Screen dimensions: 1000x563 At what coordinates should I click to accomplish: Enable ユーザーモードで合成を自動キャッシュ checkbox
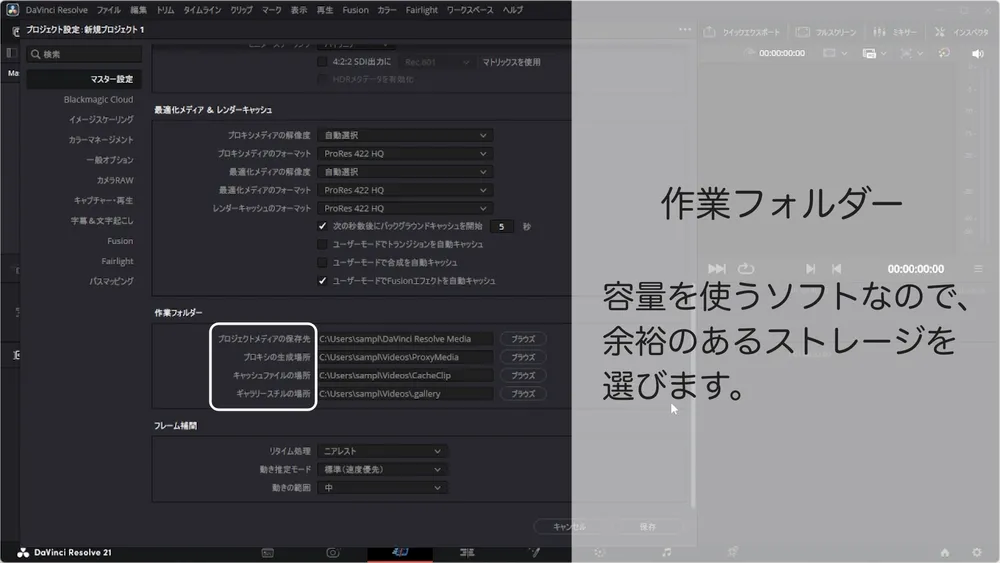click(322, 262)
